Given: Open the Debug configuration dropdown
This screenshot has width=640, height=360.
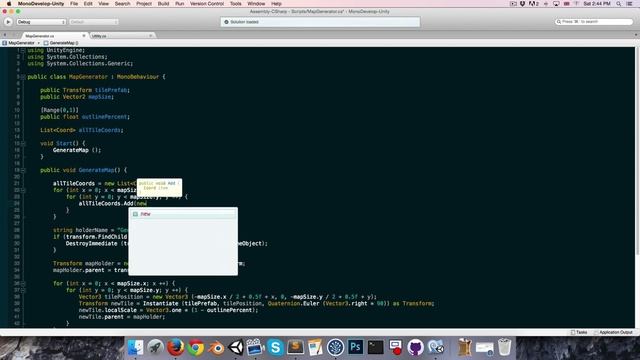Looking at the screenshot, I should [x=41, y=22].
